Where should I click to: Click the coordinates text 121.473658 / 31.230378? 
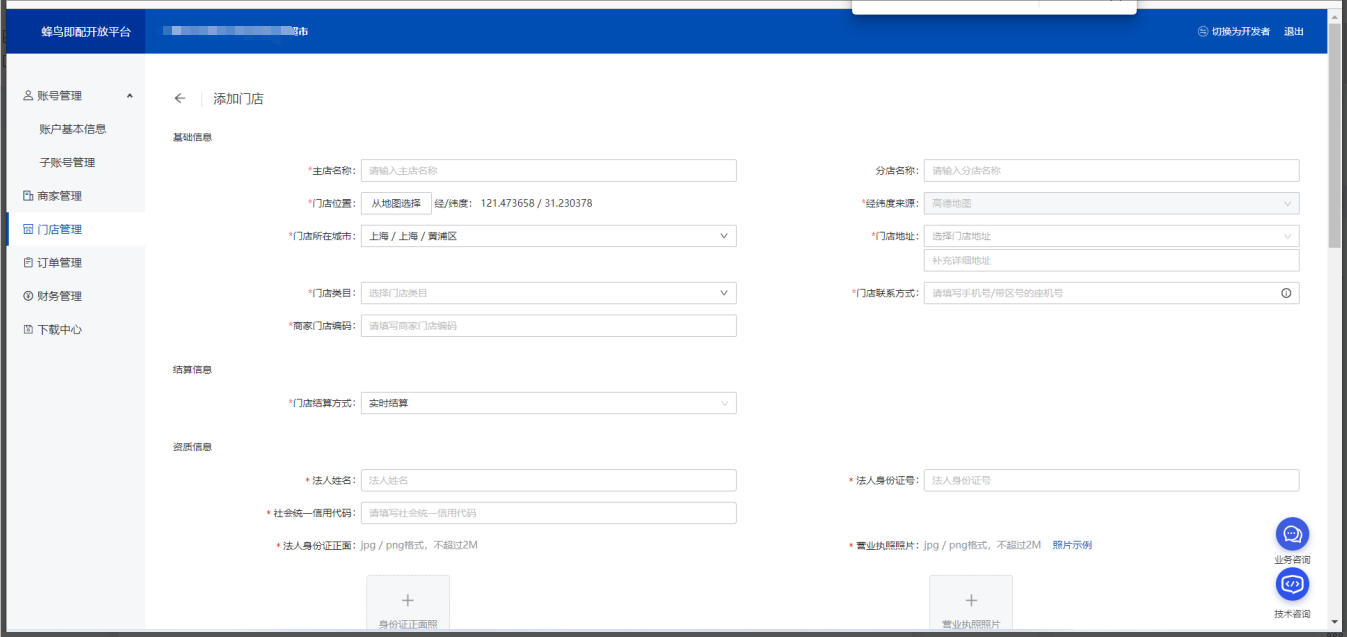pyautogui.click(x=536, y=203)
